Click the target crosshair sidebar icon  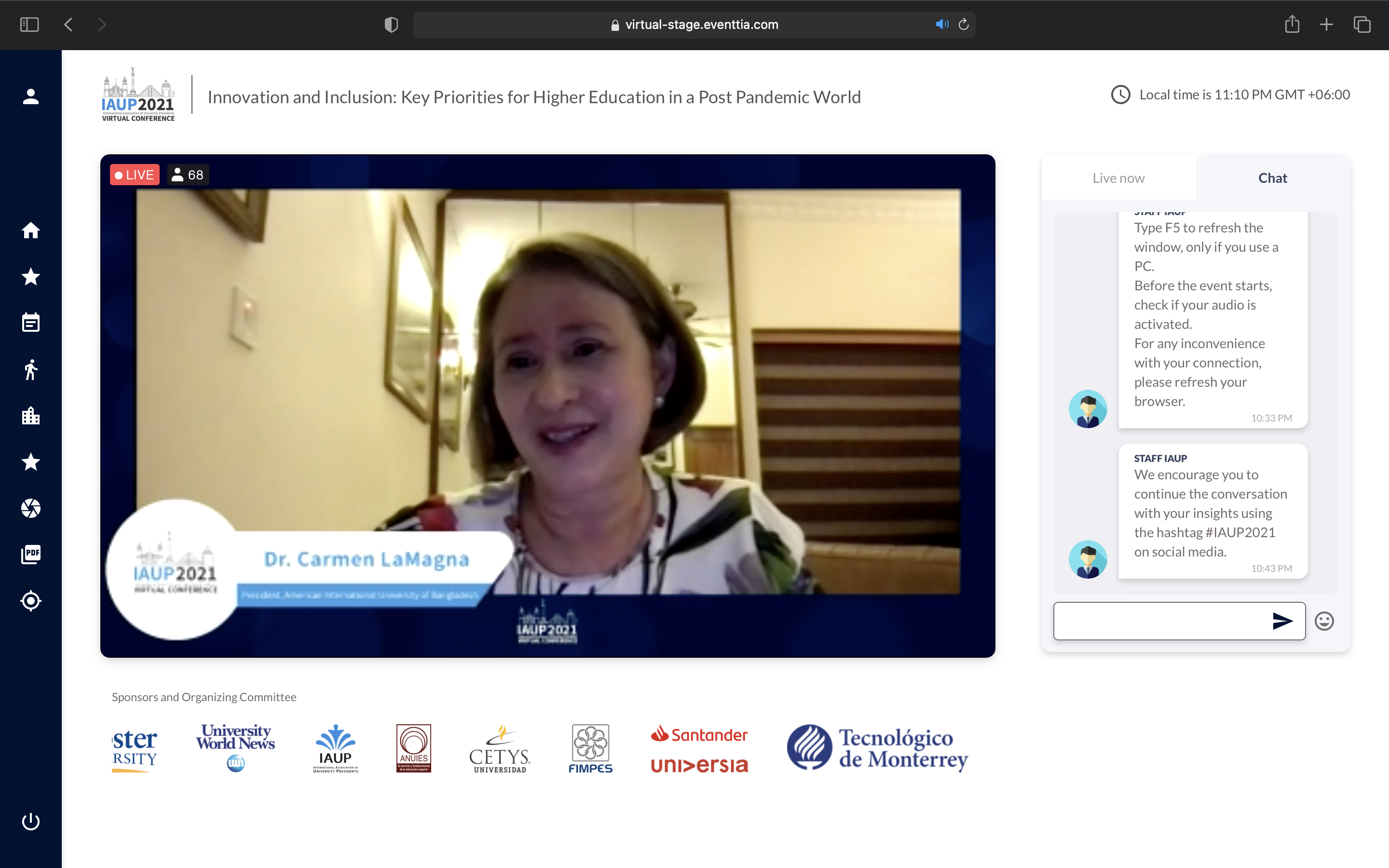(x=30, y=601)
